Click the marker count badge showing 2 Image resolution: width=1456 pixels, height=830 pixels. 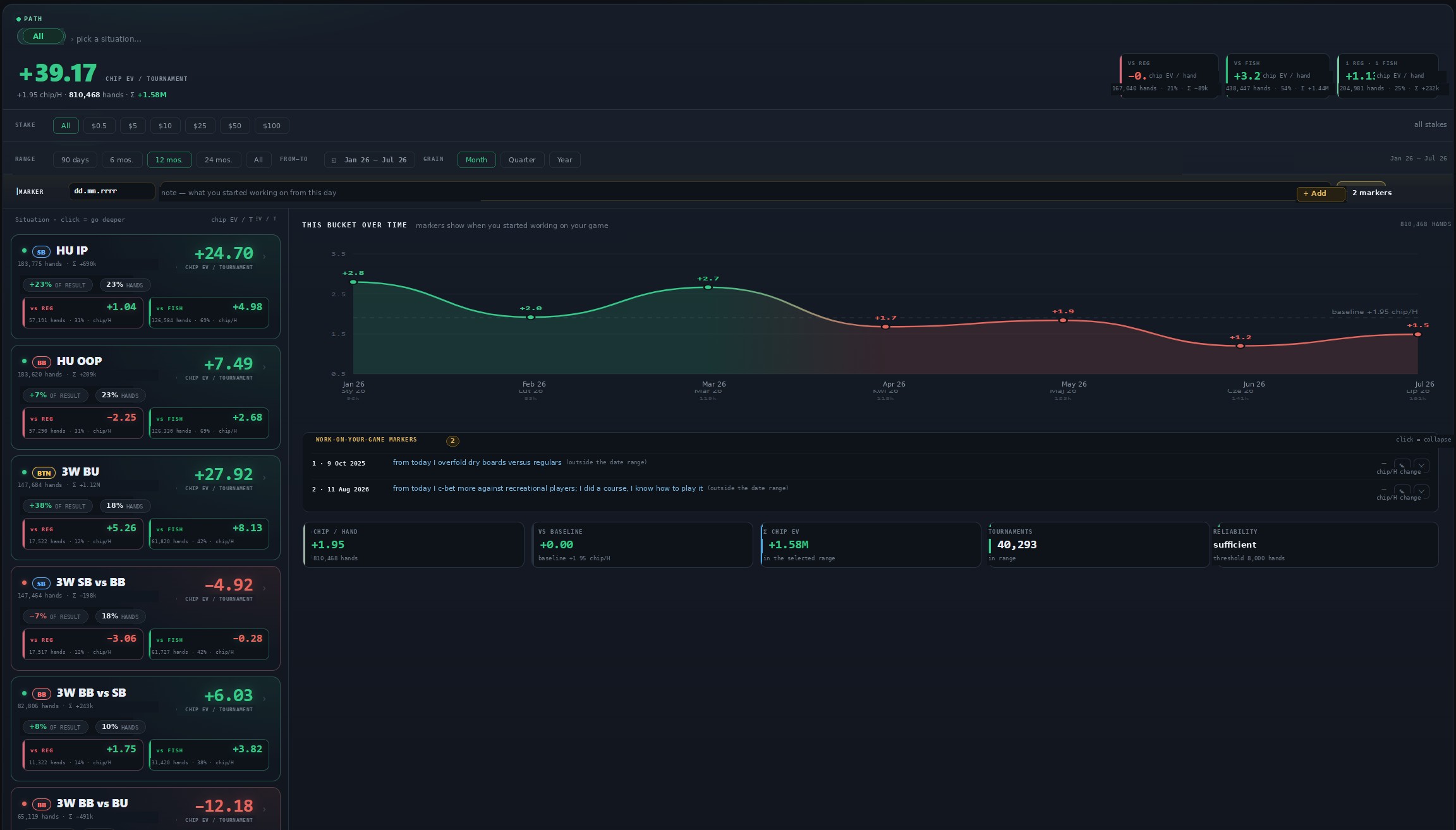point(452,441)
